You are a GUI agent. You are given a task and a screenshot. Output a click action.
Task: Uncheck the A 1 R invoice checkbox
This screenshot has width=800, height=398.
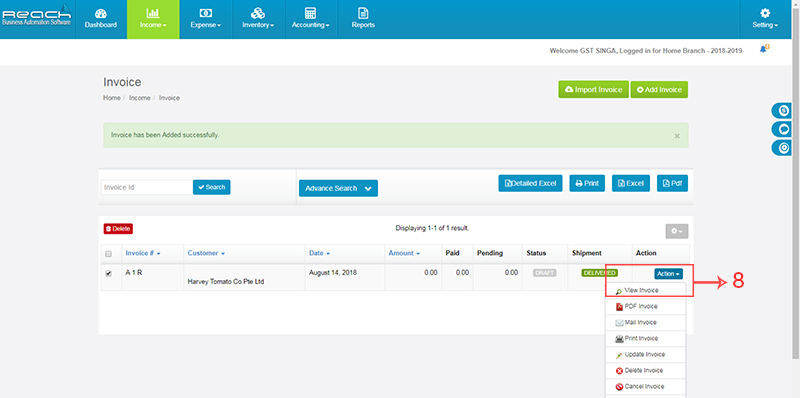[108, 273]
